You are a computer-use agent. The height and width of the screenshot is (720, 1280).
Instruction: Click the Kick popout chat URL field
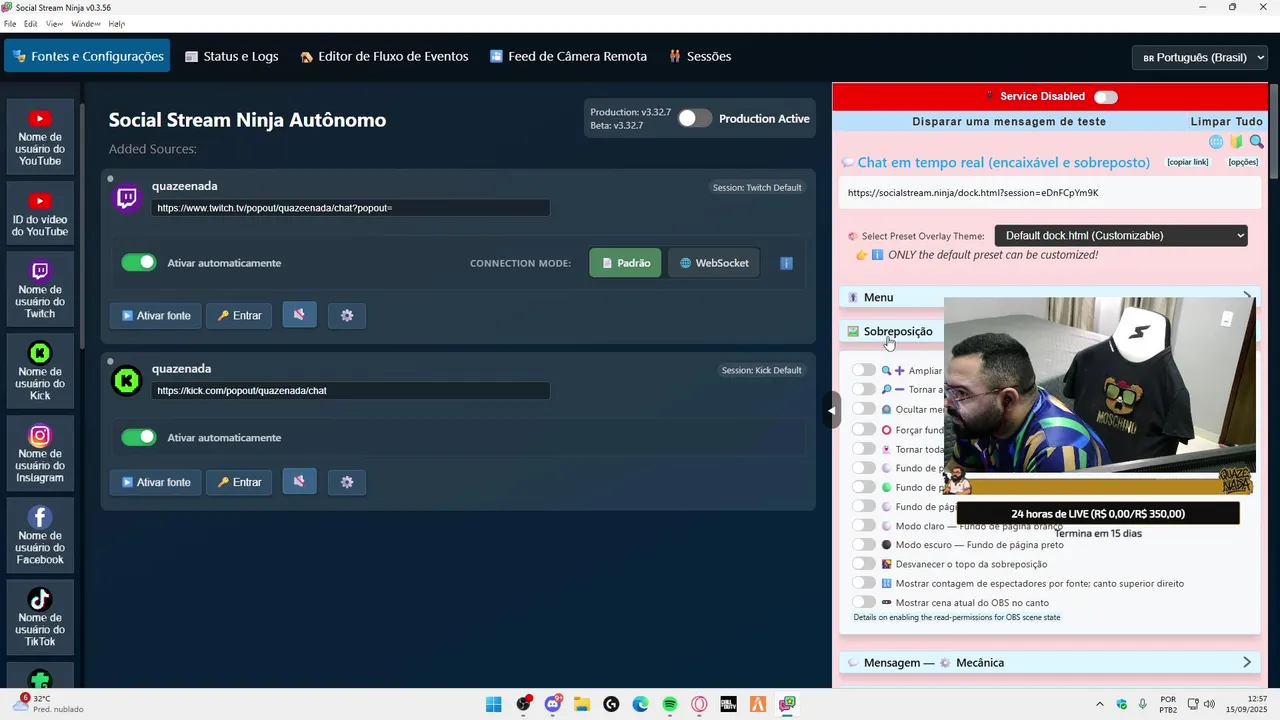[351, 391]
